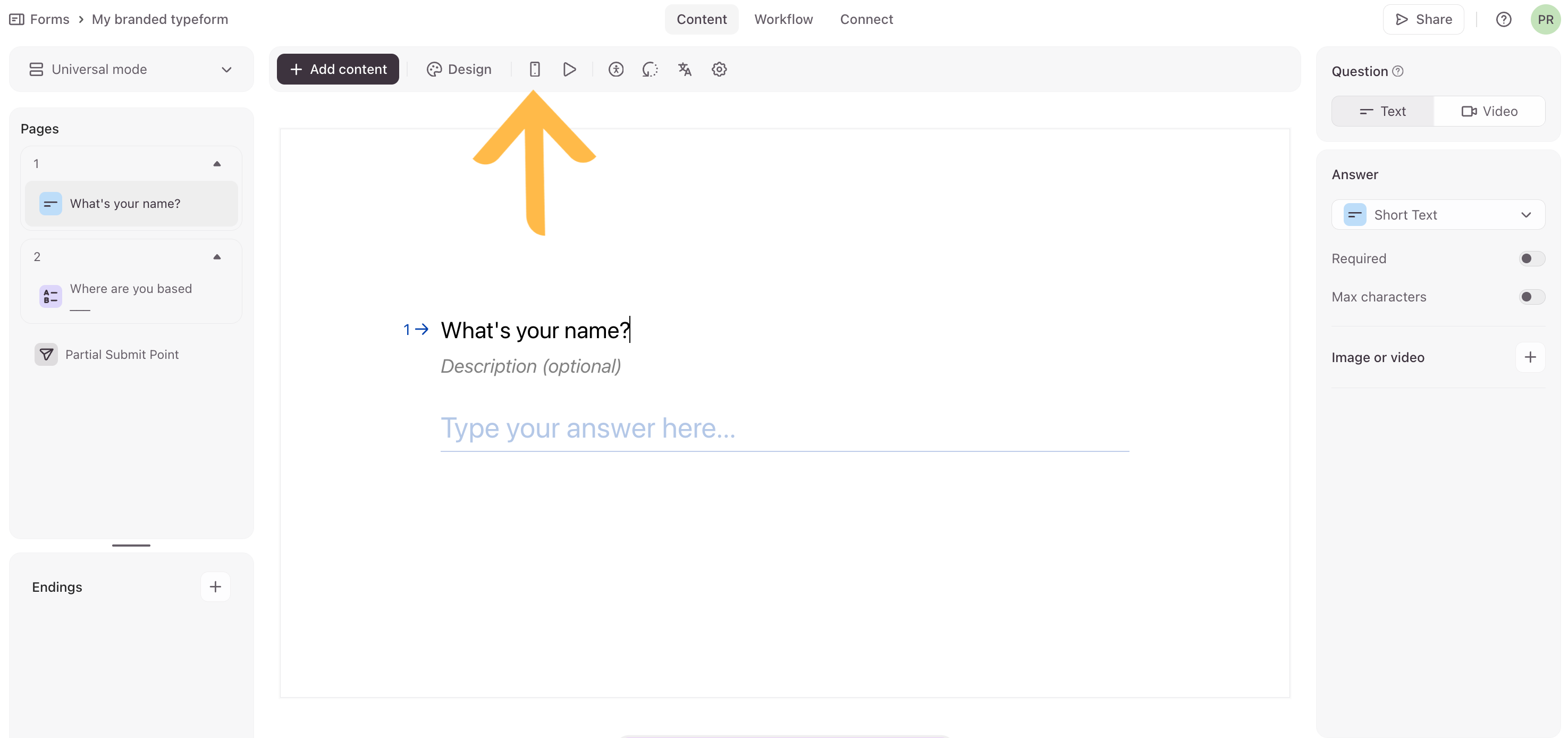Click the Add content button
The image size is (1568, 738).
338,70
